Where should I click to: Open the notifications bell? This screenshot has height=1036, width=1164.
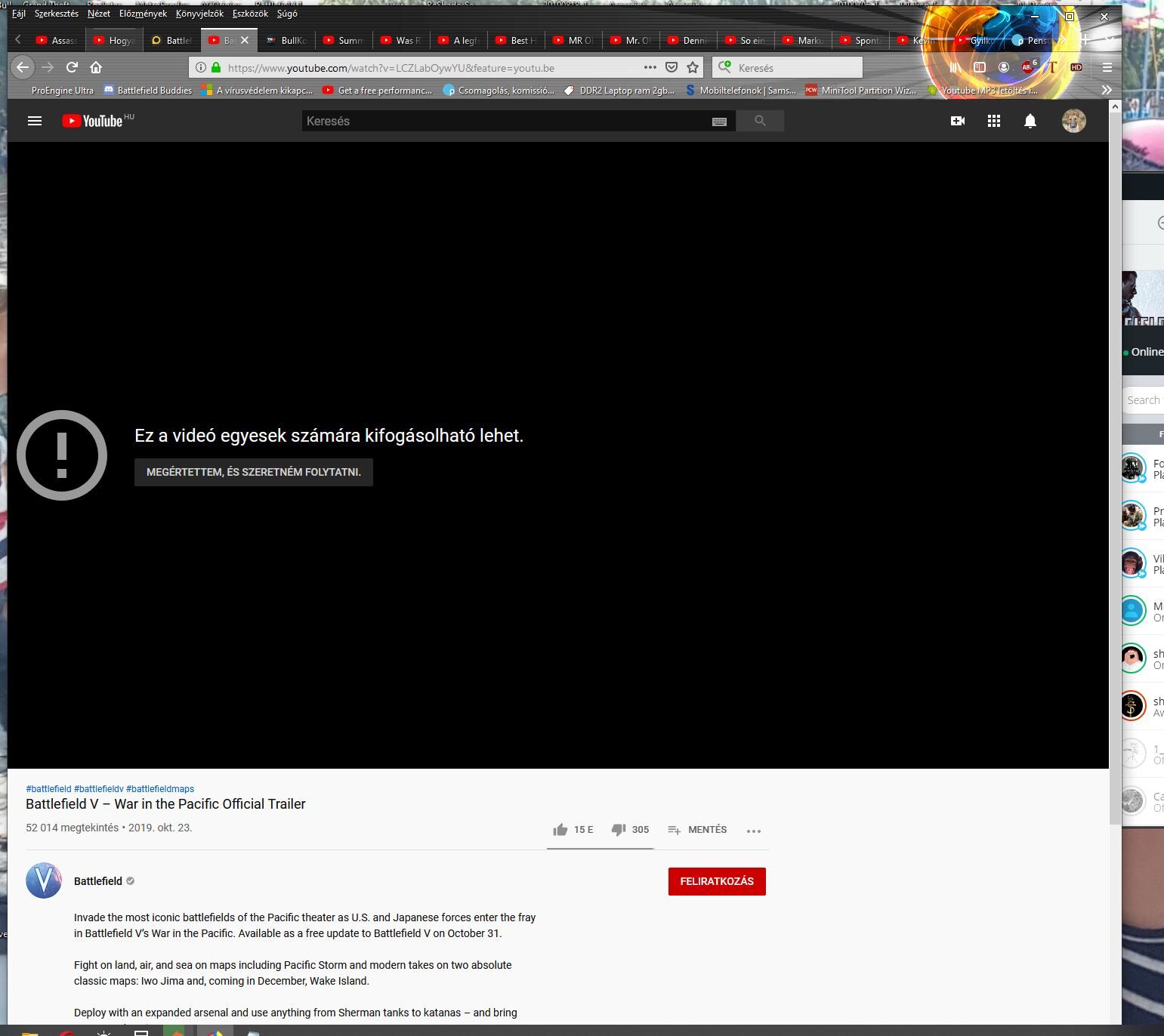coord(1030,121)
